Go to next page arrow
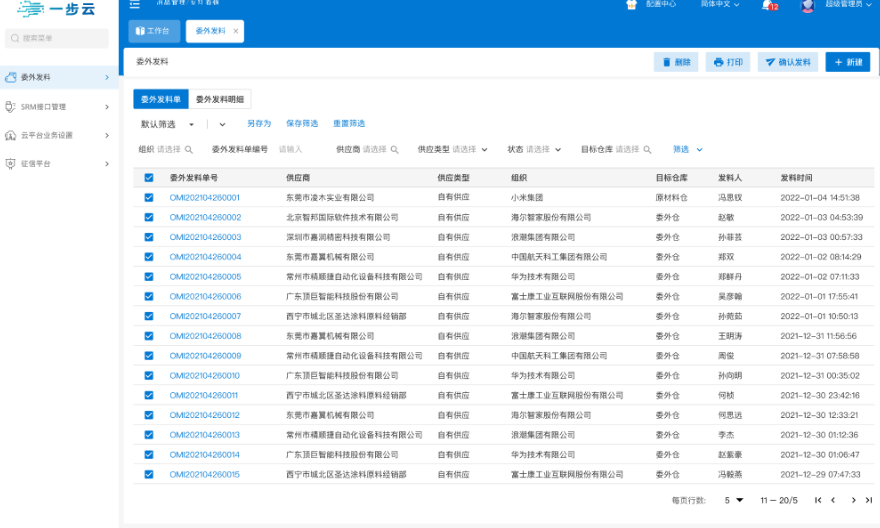Screen dimensions: 880x528 click(x=853, y=500)
